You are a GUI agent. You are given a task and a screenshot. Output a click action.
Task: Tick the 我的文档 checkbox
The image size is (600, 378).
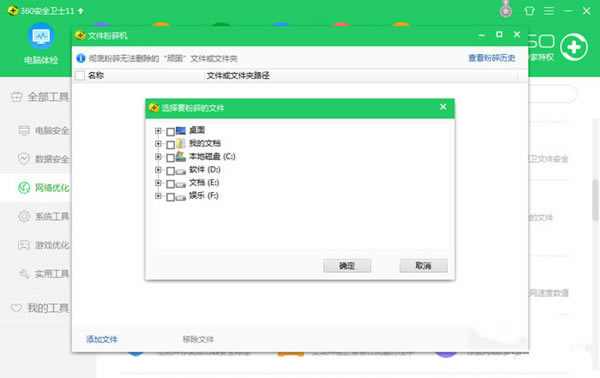[x=171, y=145]
